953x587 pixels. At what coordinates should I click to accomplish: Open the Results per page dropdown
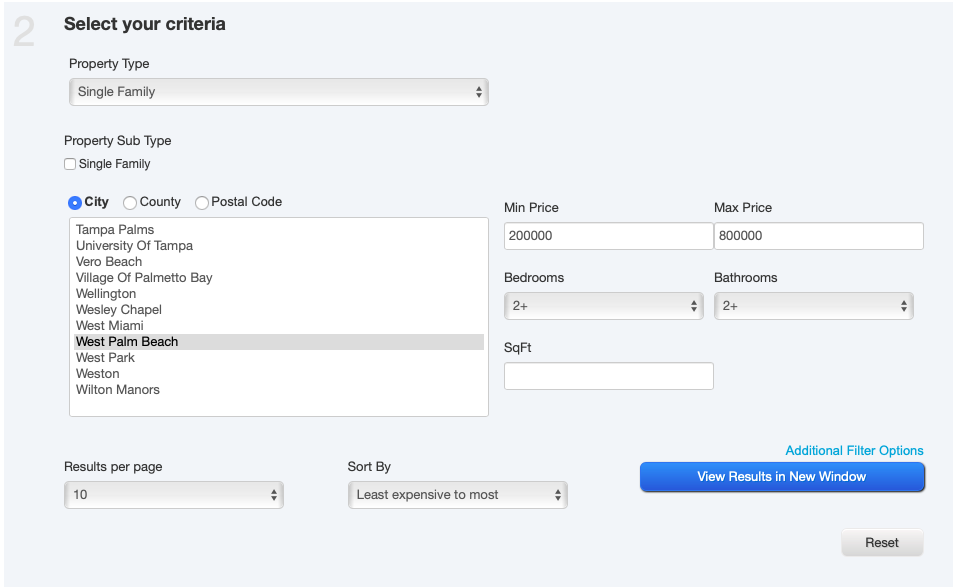tap(173, 494)
